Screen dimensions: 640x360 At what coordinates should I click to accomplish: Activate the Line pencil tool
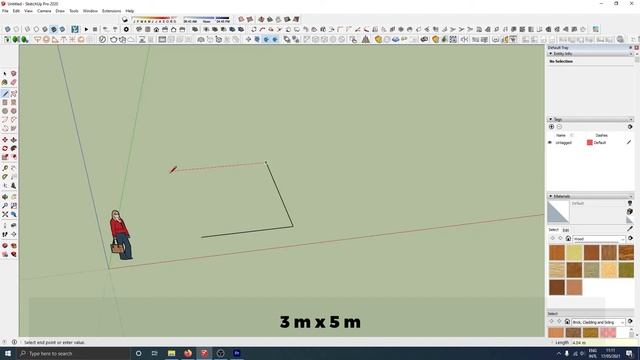5,94
